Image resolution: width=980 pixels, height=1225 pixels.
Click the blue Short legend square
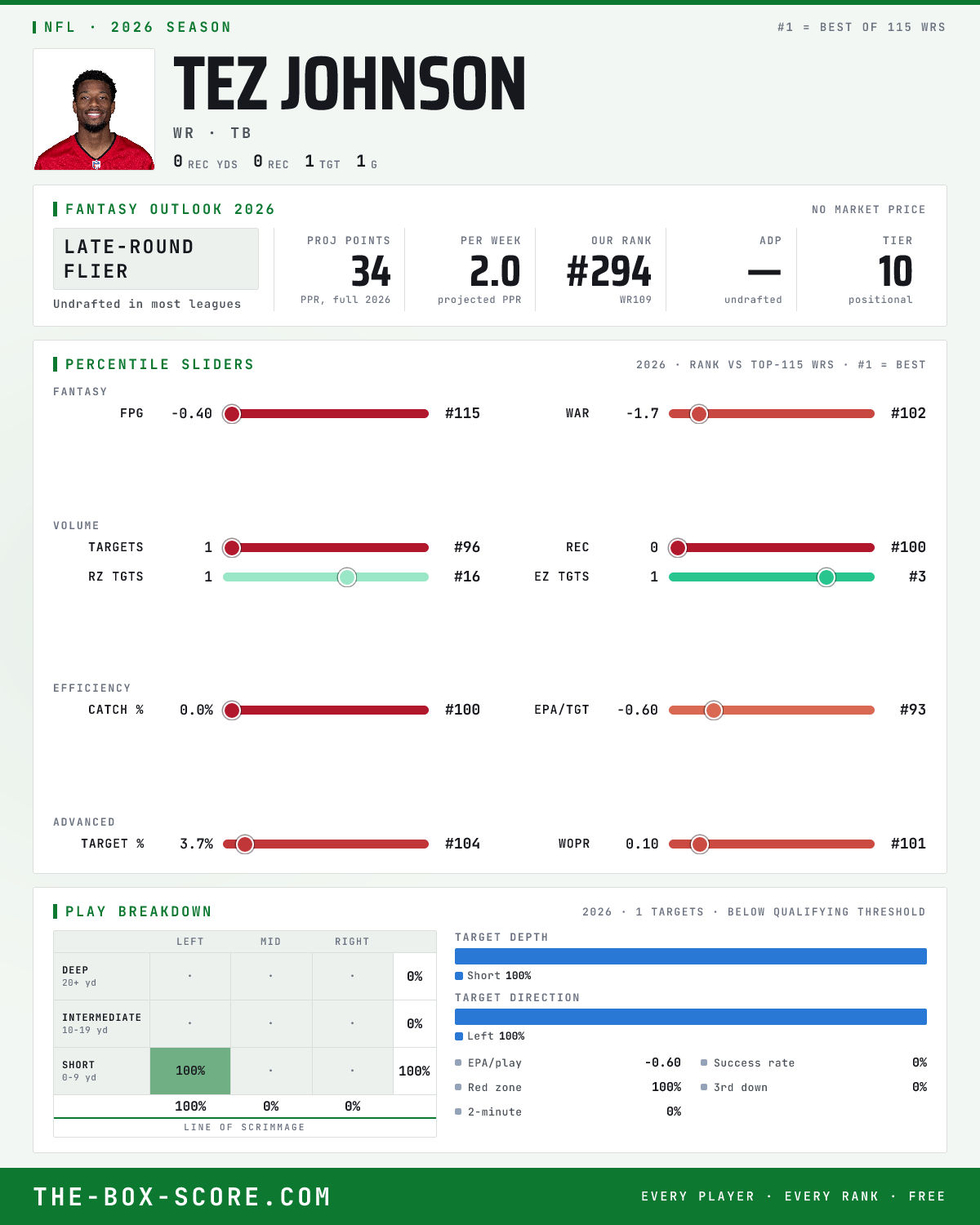(x=459, y=976)
